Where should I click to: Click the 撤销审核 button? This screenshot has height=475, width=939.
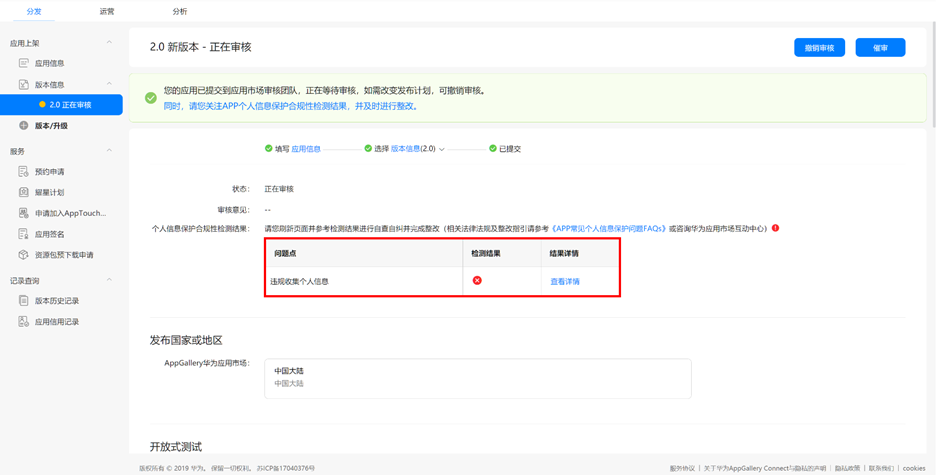coord(819,48)
